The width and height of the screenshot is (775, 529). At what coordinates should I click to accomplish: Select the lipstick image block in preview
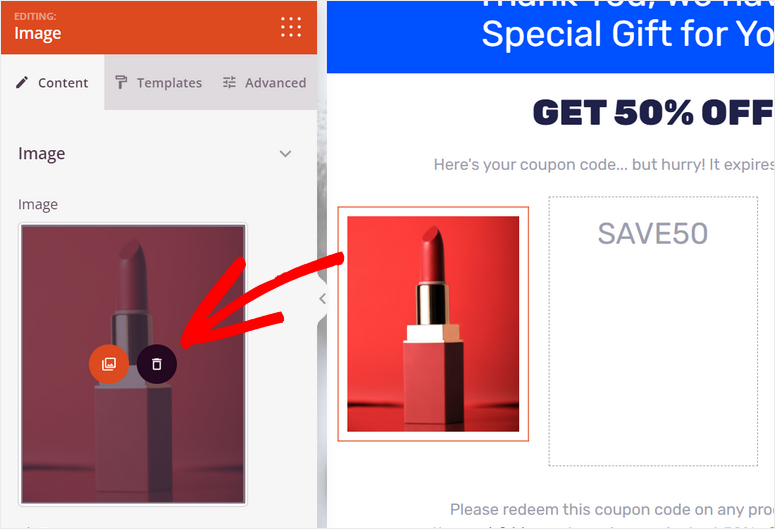(433, 324)
